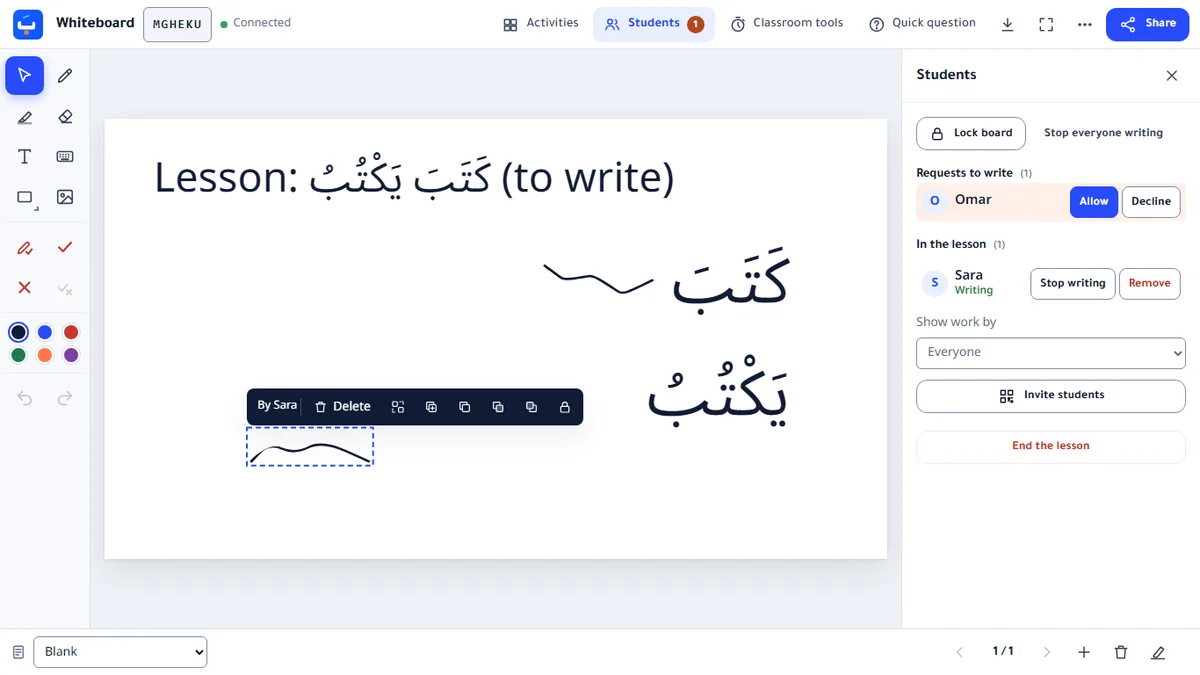Click the 1/1 page indicator
Image resolution: width=1200 pixels, height=675 pixels.
[1003, 652]
